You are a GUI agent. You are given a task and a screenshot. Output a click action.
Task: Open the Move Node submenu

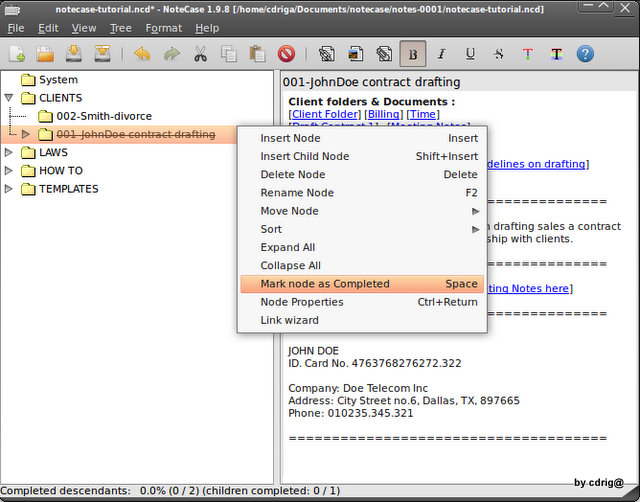(x=362, y=211)
